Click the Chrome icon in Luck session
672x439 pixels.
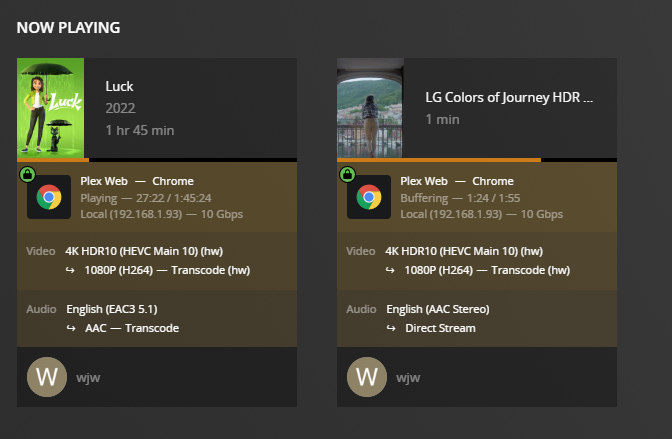pyautogui.click(x=49, y=197)
